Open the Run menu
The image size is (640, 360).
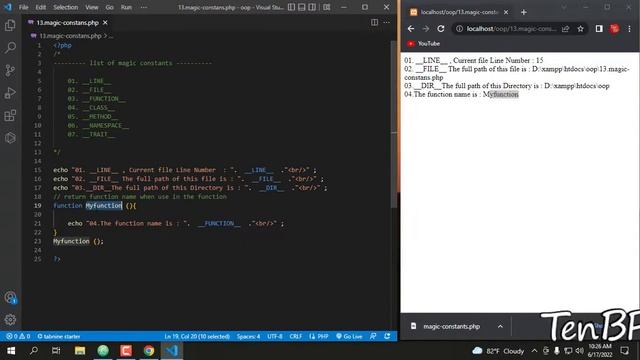[x=126, y=7]
